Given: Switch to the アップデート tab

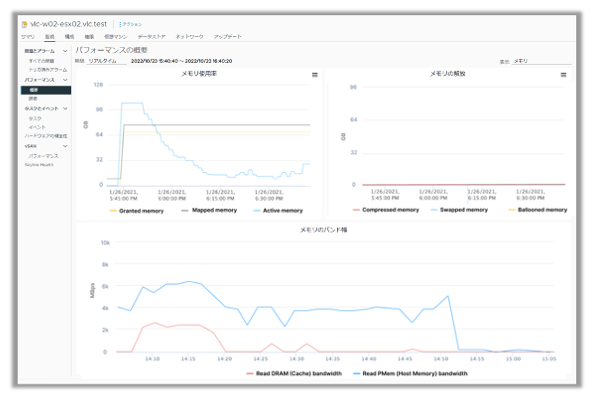Looking at the screenshot, I should tap(227, 36).
